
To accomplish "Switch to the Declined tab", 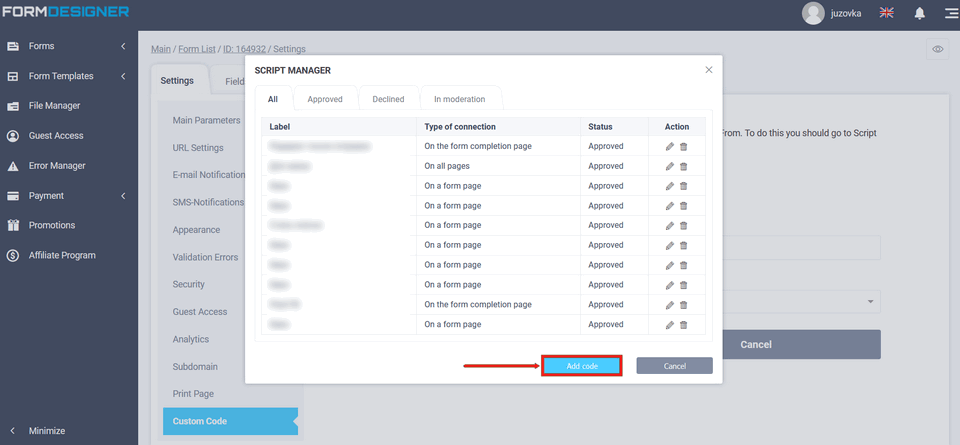I will 388,99.
